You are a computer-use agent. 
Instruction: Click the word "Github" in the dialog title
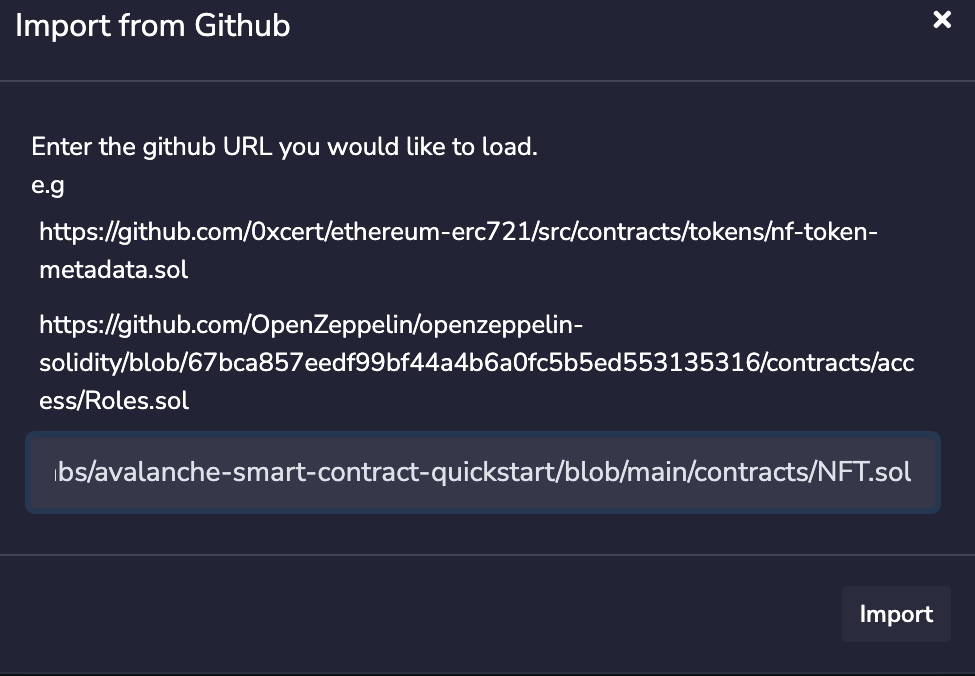(241, 25)
